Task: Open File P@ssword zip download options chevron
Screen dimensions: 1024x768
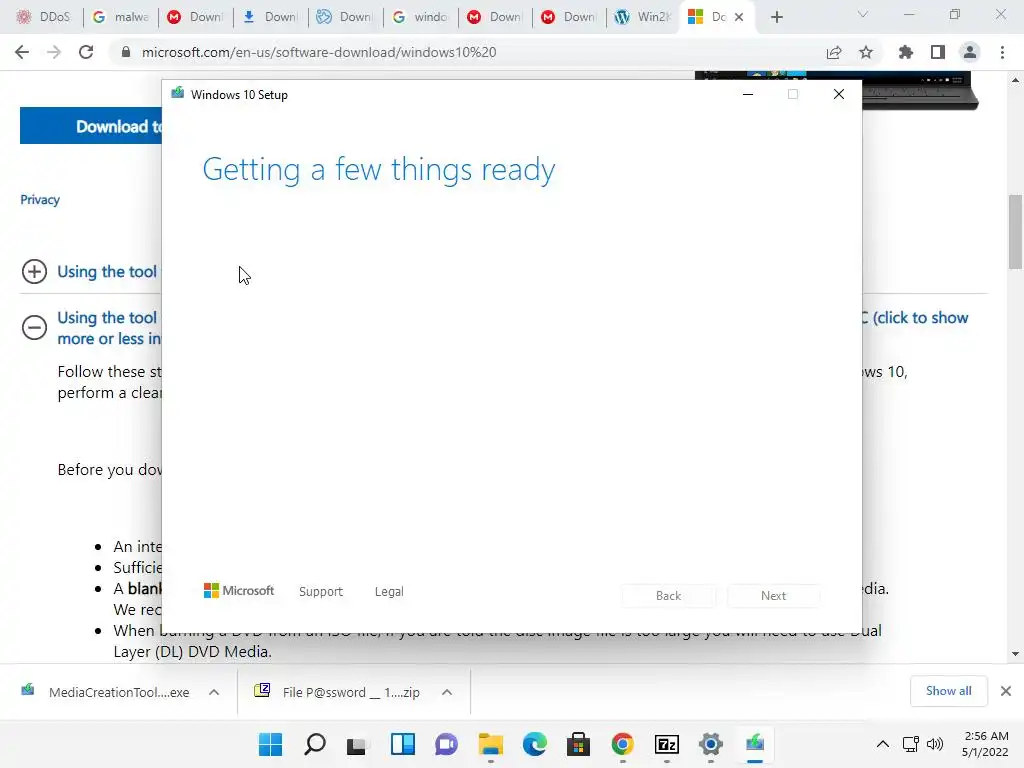Action: 447,692
